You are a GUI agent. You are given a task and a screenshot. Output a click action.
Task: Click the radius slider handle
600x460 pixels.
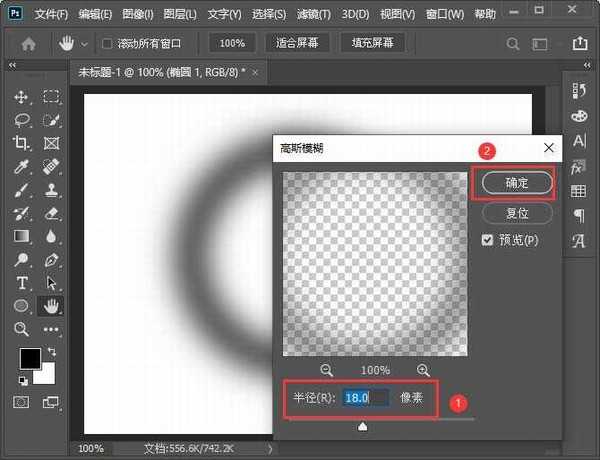click(x=362, y=427)
